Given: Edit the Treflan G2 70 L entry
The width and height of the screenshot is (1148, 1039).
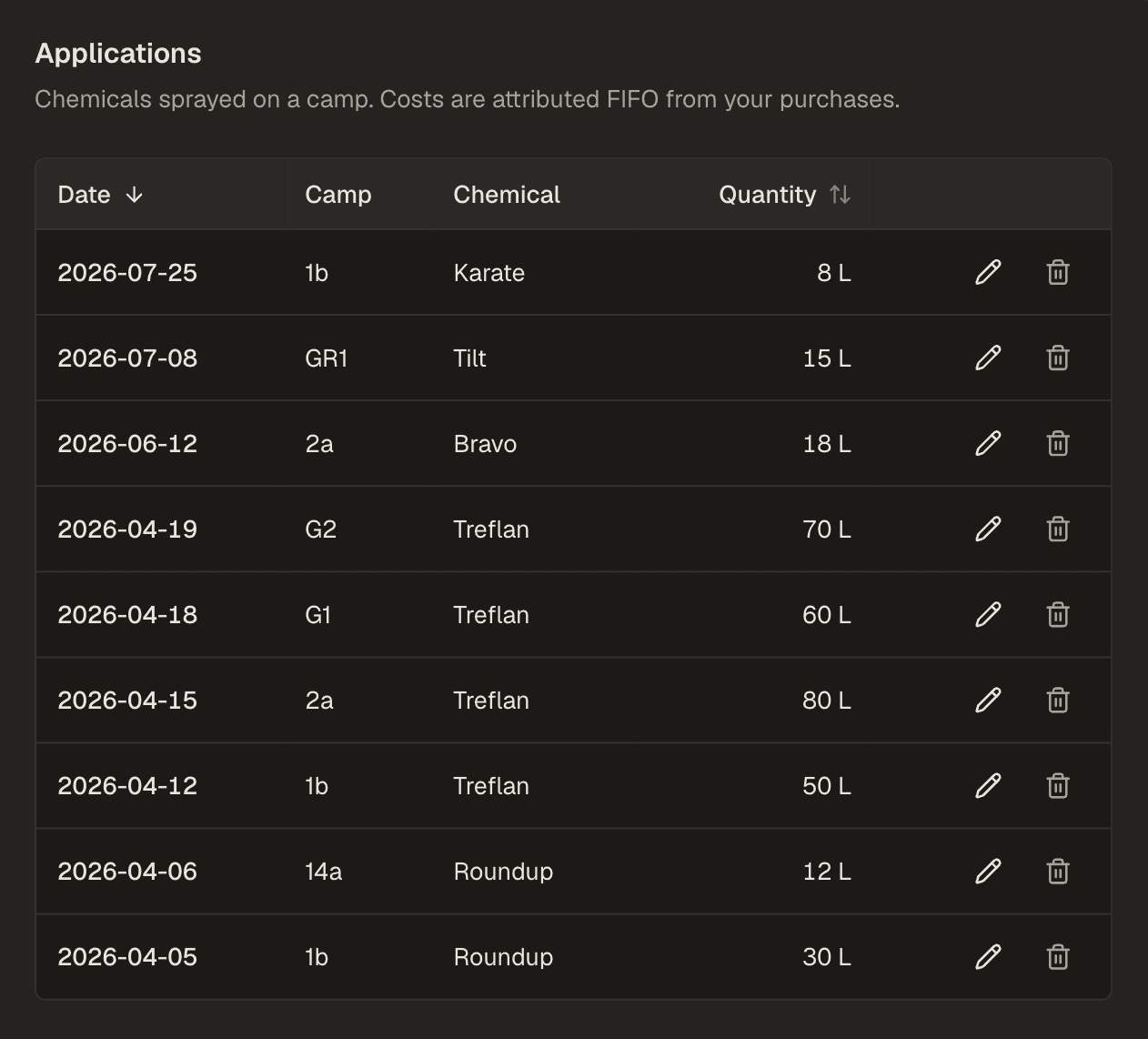Looking at the screenshot, I should [988, 529].
